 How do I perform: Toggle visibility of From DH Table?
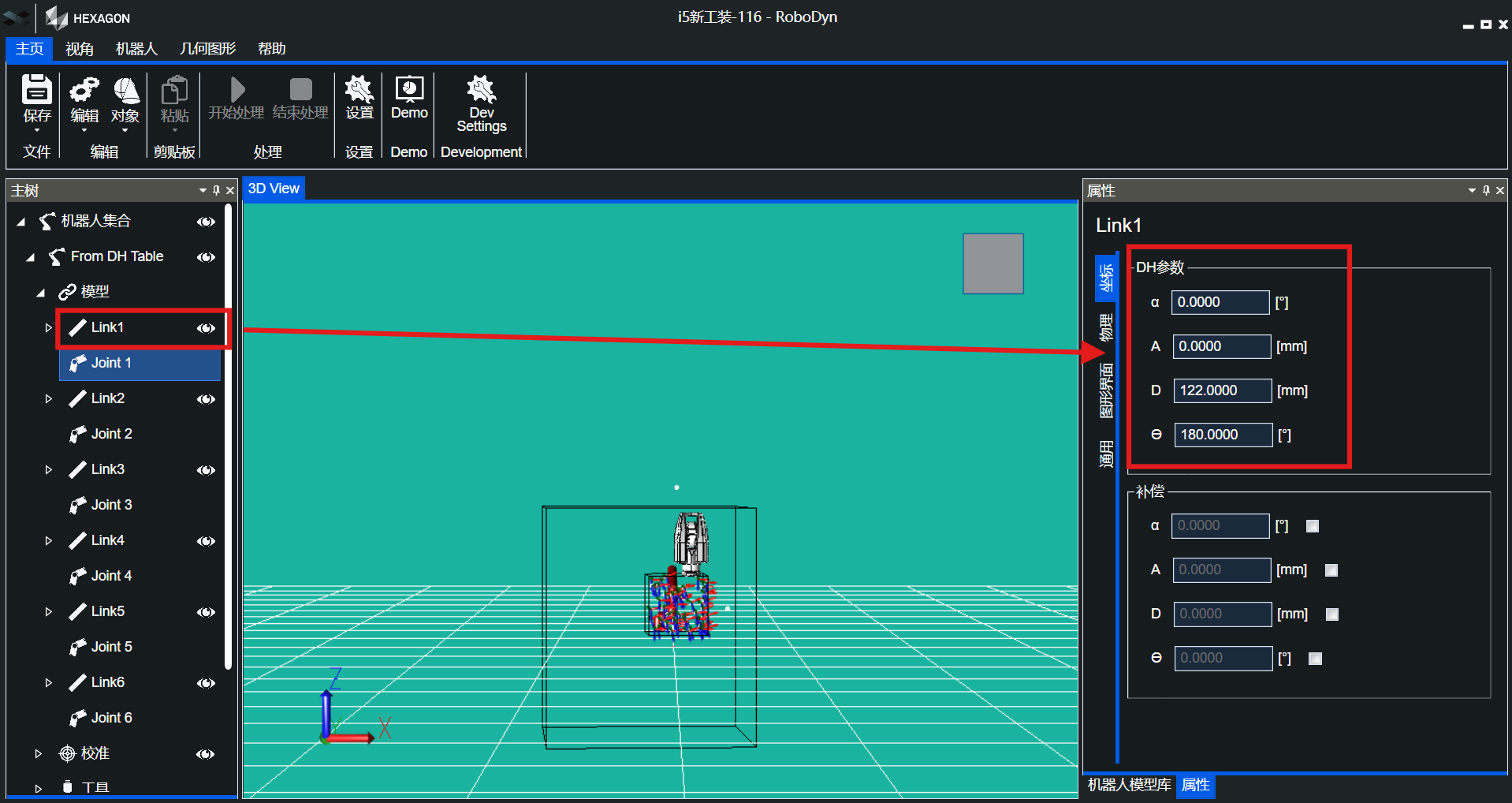tap(206, 257)
